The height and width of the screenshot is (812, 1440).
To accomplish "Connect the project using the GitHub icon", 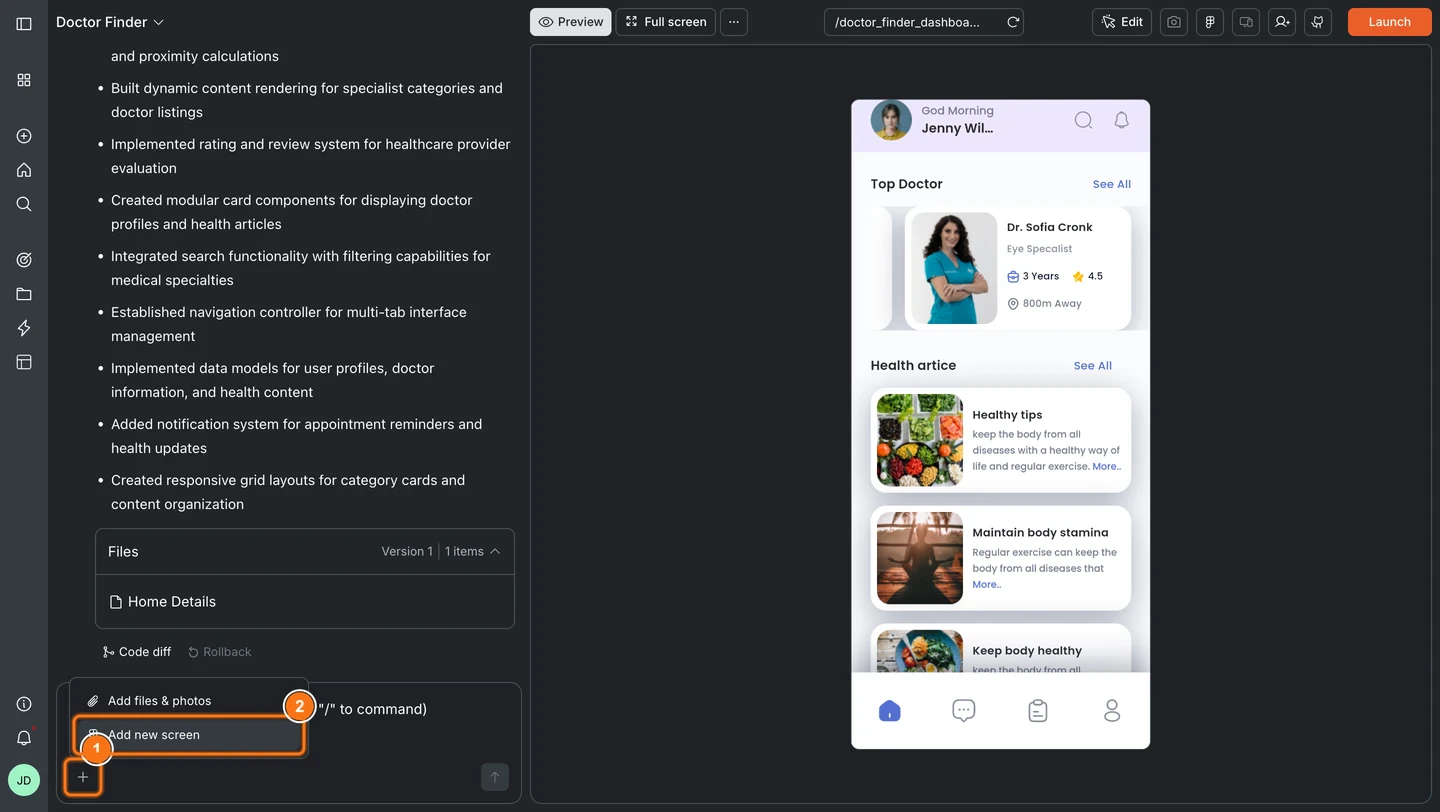I will pos(1317,21).
